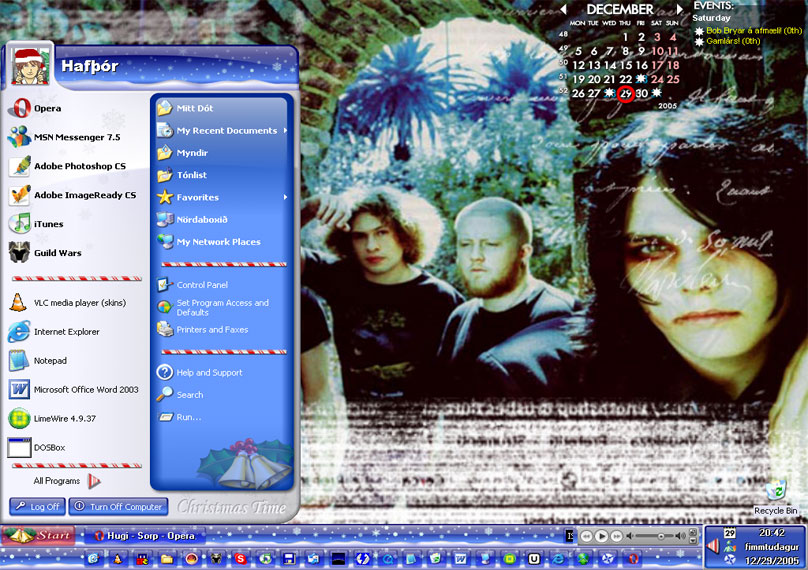This screenshot has width=808, height=570.
Task: Click the LimeWire quick launch icon
Action: tap(510, 559)
